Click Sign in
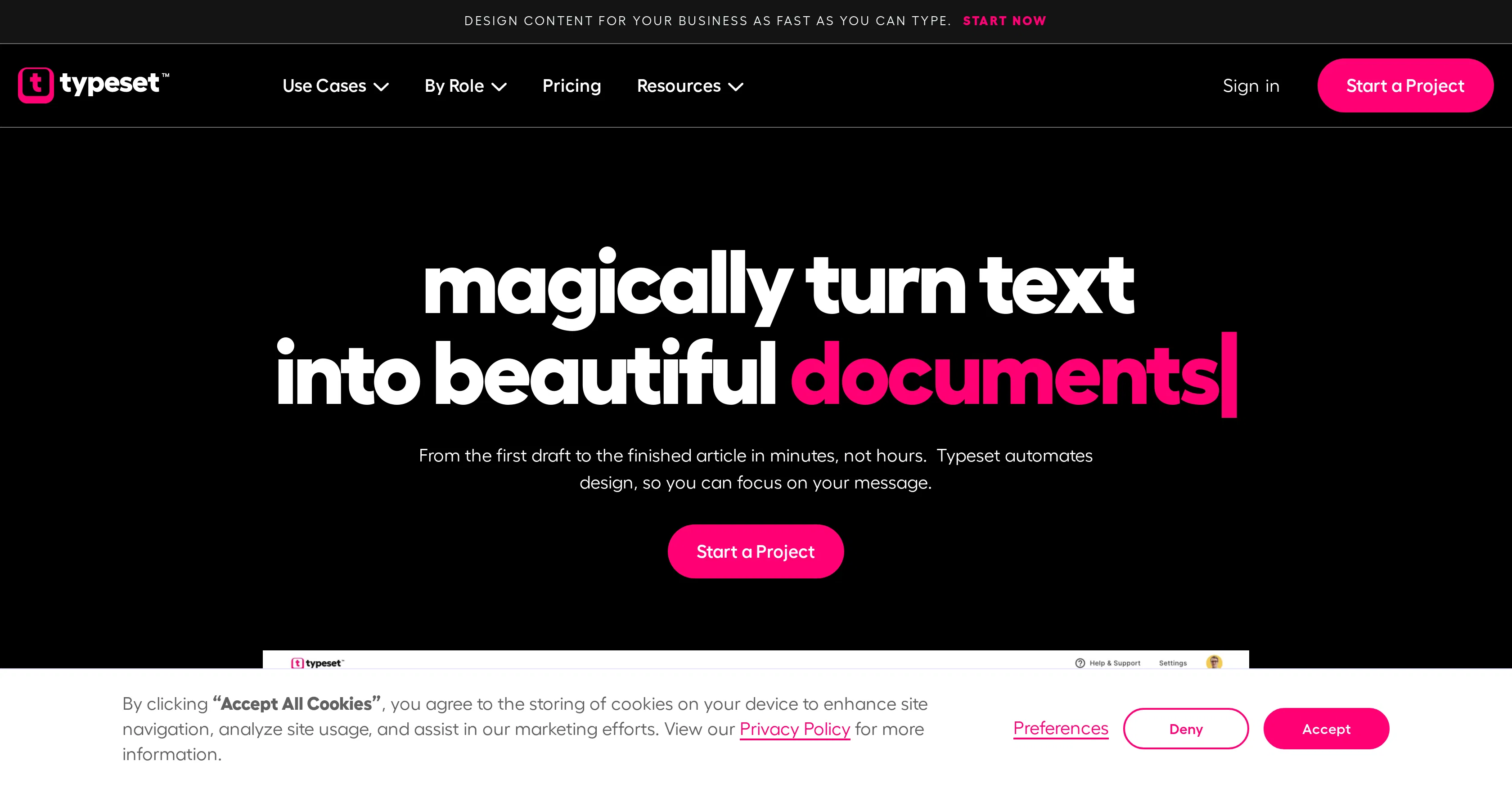 tap(1251, 85)
